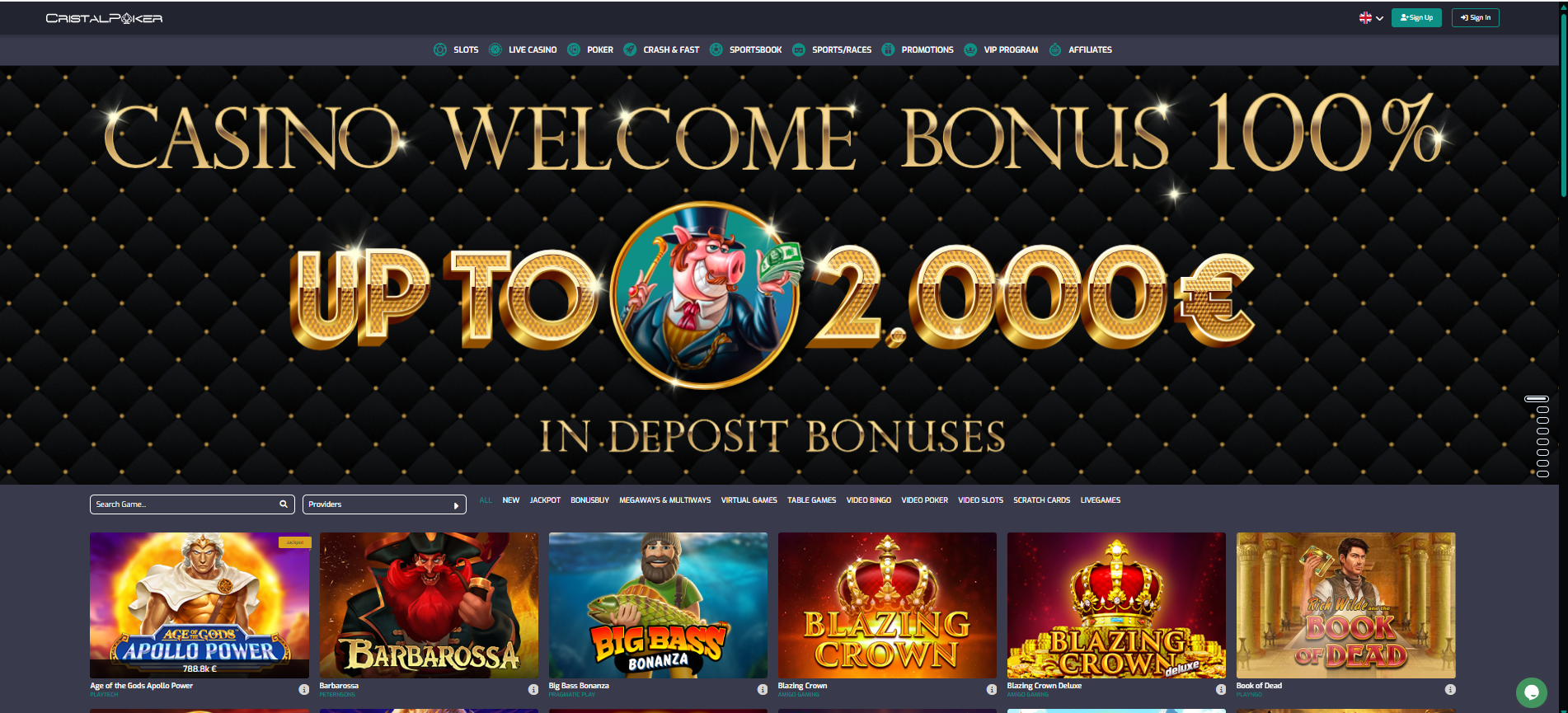Image resolution: width=1568 pixels, height=713 pixels.
Task: Click the Crash & Fast rocket icon
Action: (x=630, y=49)
